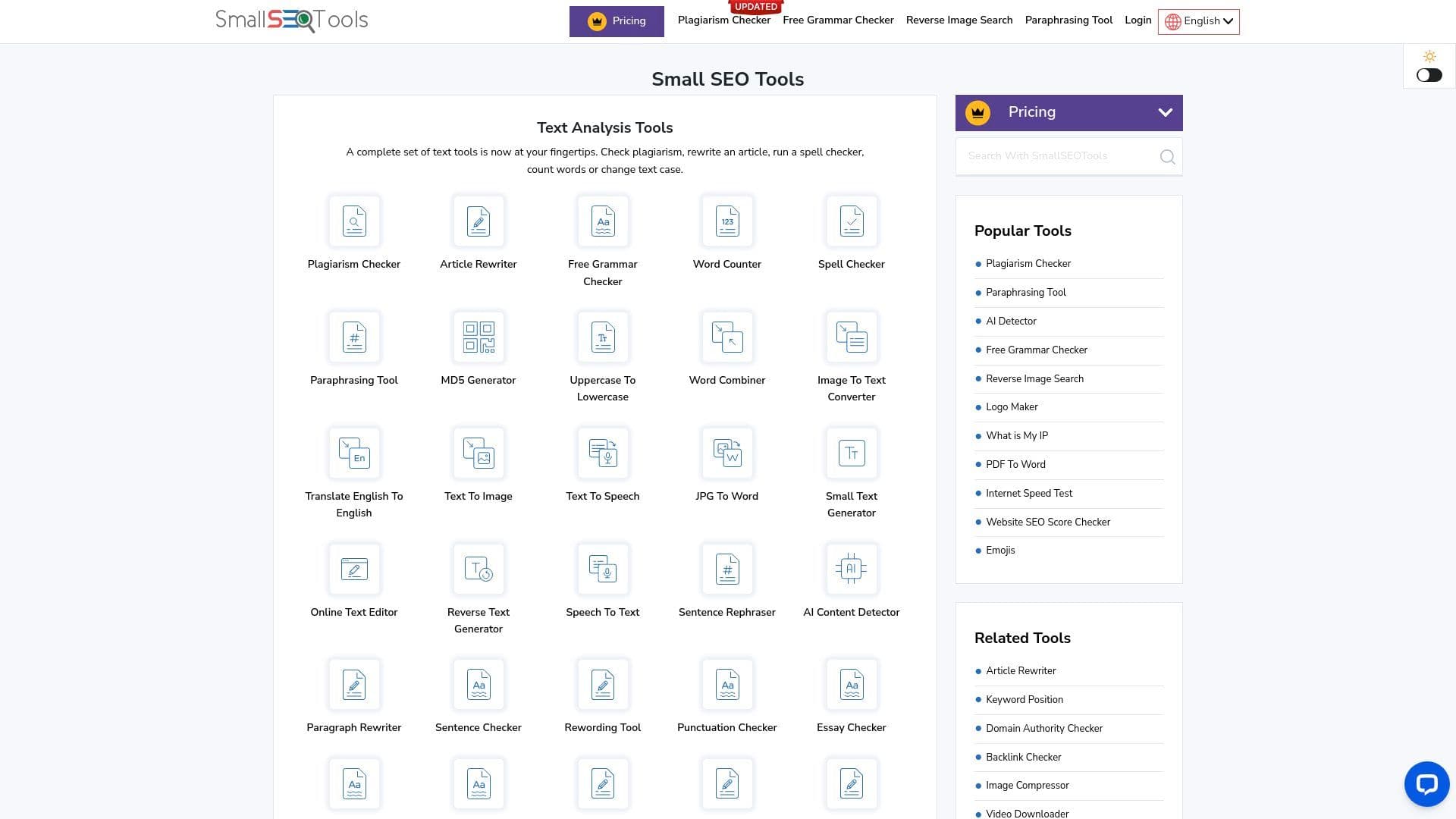Open the Article Rewriter tool icon
Image resolution: width=1456 pixels, height=819 pixels.
(479, 221)
